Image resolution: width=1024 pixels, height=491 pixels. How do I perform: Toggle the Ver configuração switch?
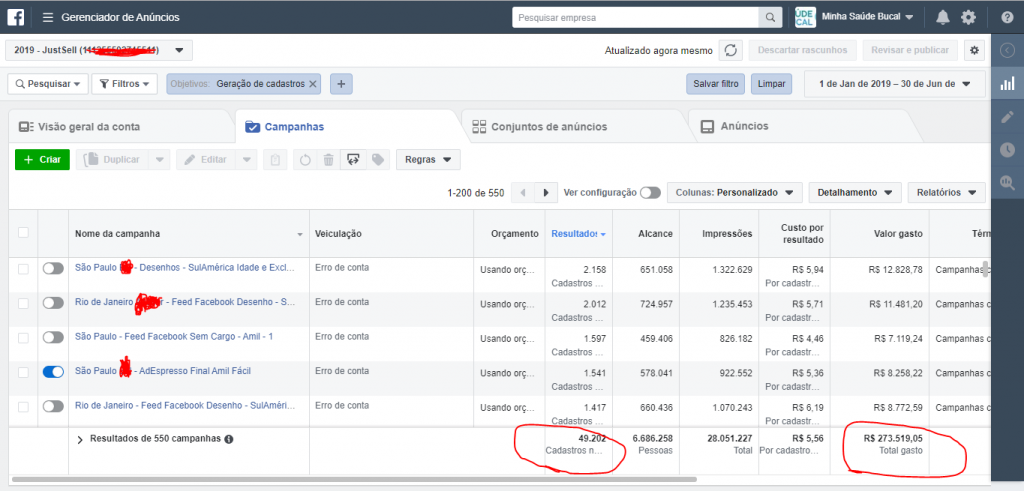point(650,192)
